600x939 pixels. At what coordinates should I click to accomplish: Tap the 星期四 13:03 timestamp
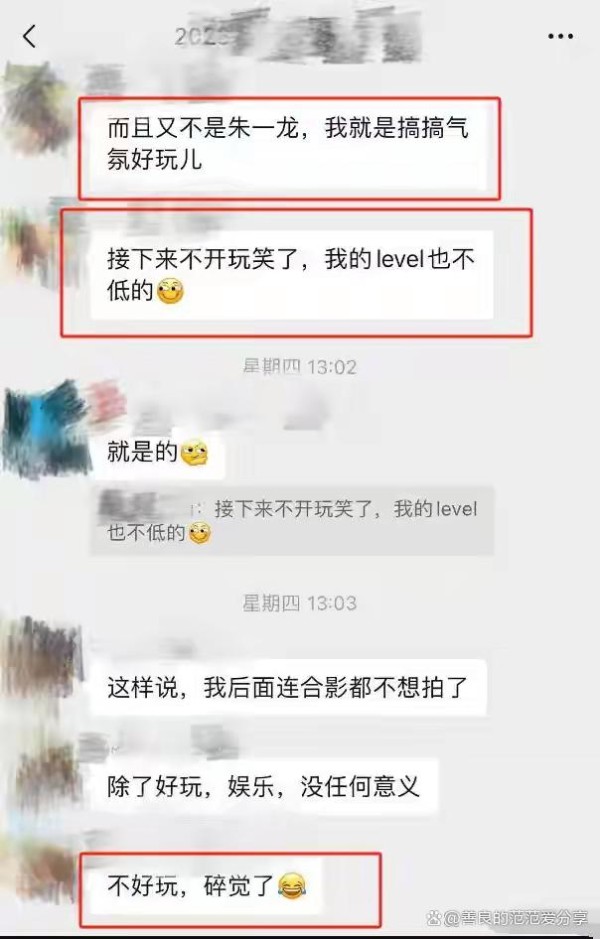click(x=299, y=603)
